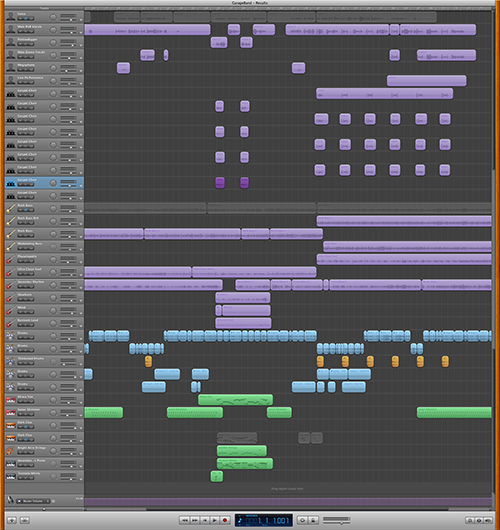
Task: Select the Modulating Bass guitar icon
Action: click(11, 247)
